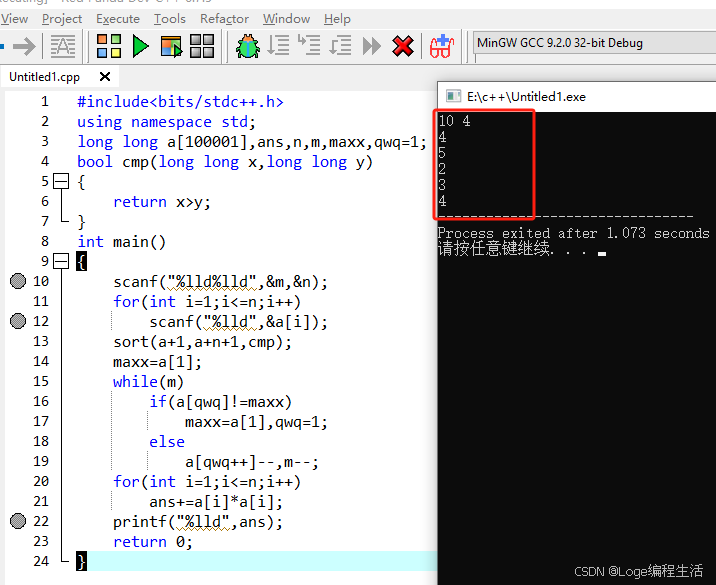Stop execution with the red X icon
This screenshot has width=716, height=585.
[403, 46]
